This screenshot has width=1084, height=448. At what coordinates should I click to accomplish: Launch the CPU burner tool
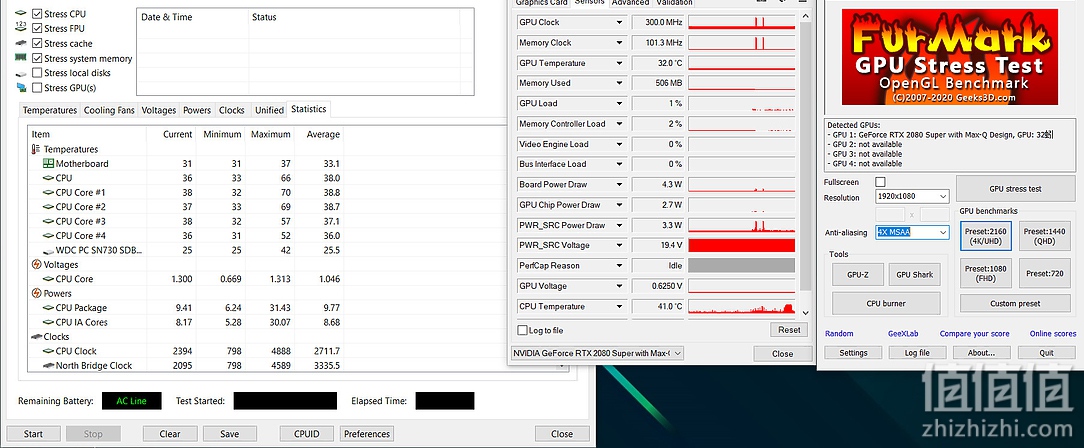886,303
